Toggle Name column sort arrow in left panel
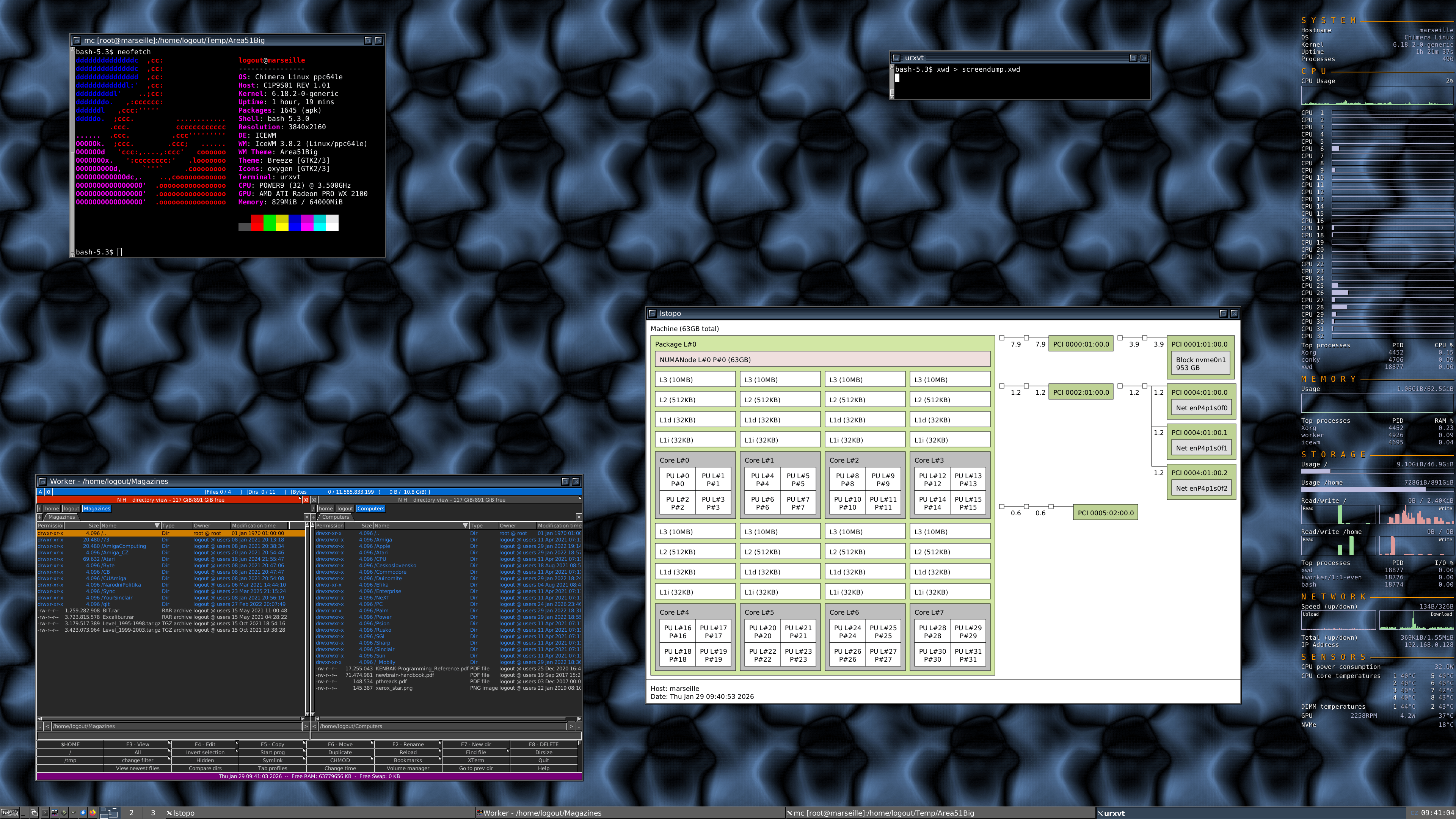 pyautogui.click(x=157, y=526)
